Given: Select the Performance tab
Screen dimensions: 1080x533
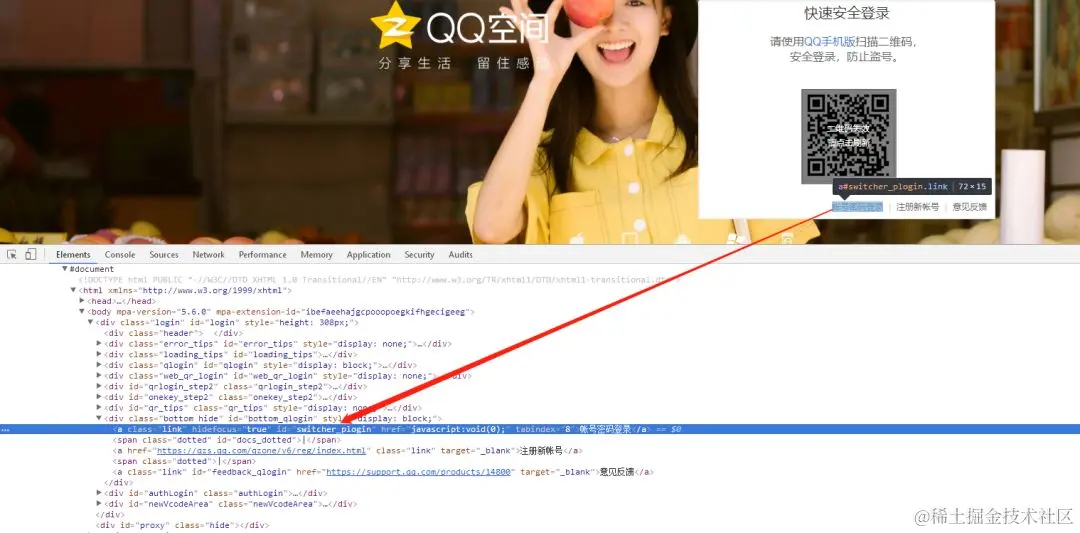Looking at the screenshot, I should [262, 254].
